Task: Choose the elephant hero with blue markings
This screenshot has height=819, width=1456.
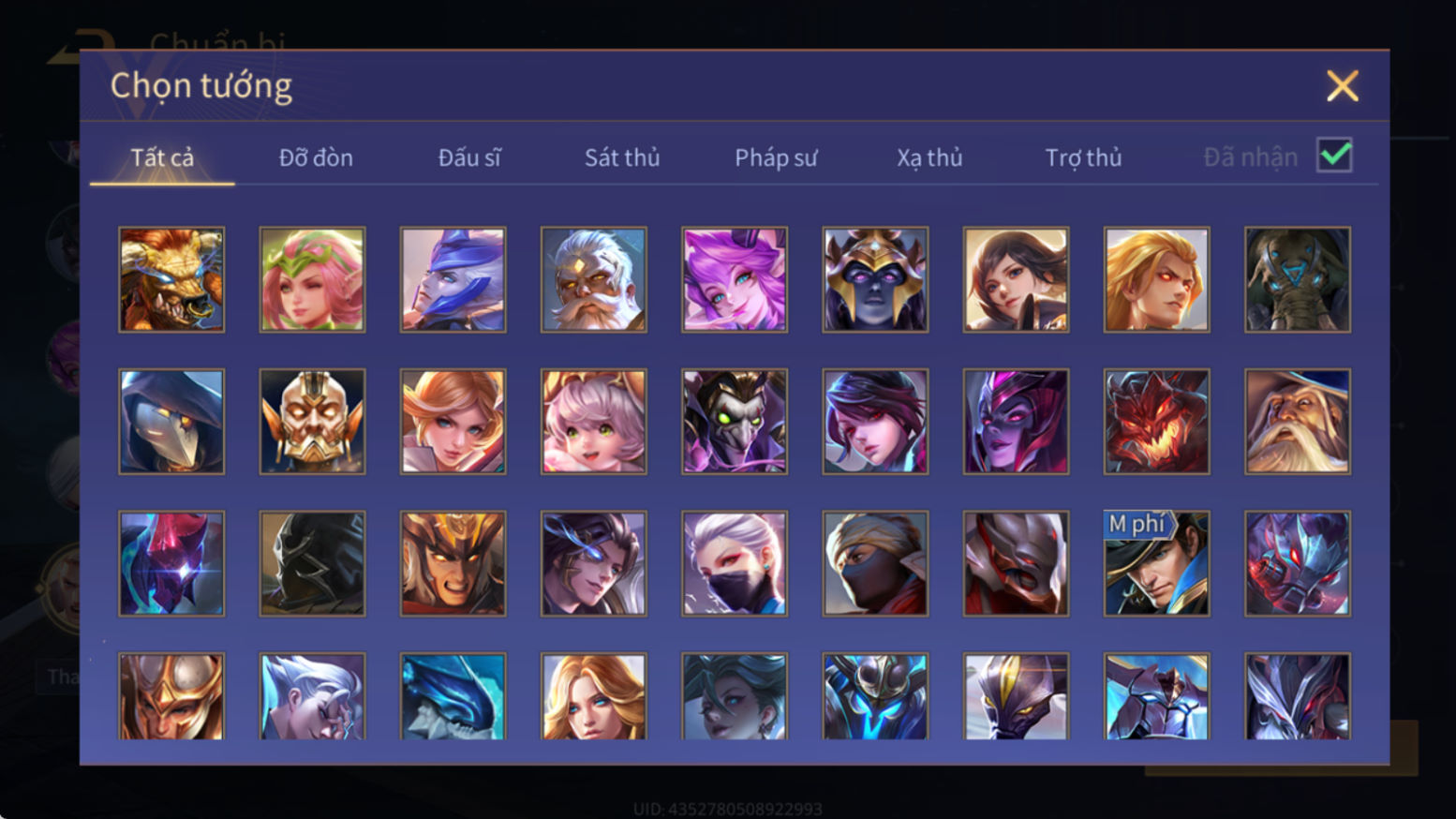Action: [1298, 279]
